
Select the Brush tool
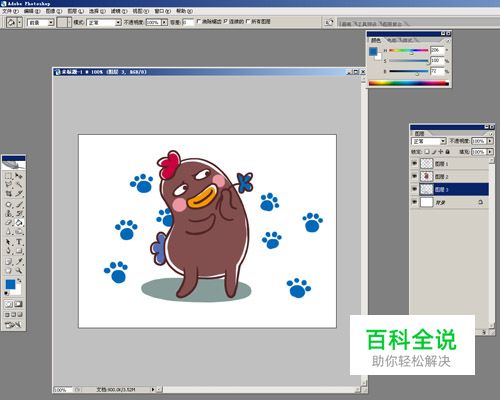19,204
